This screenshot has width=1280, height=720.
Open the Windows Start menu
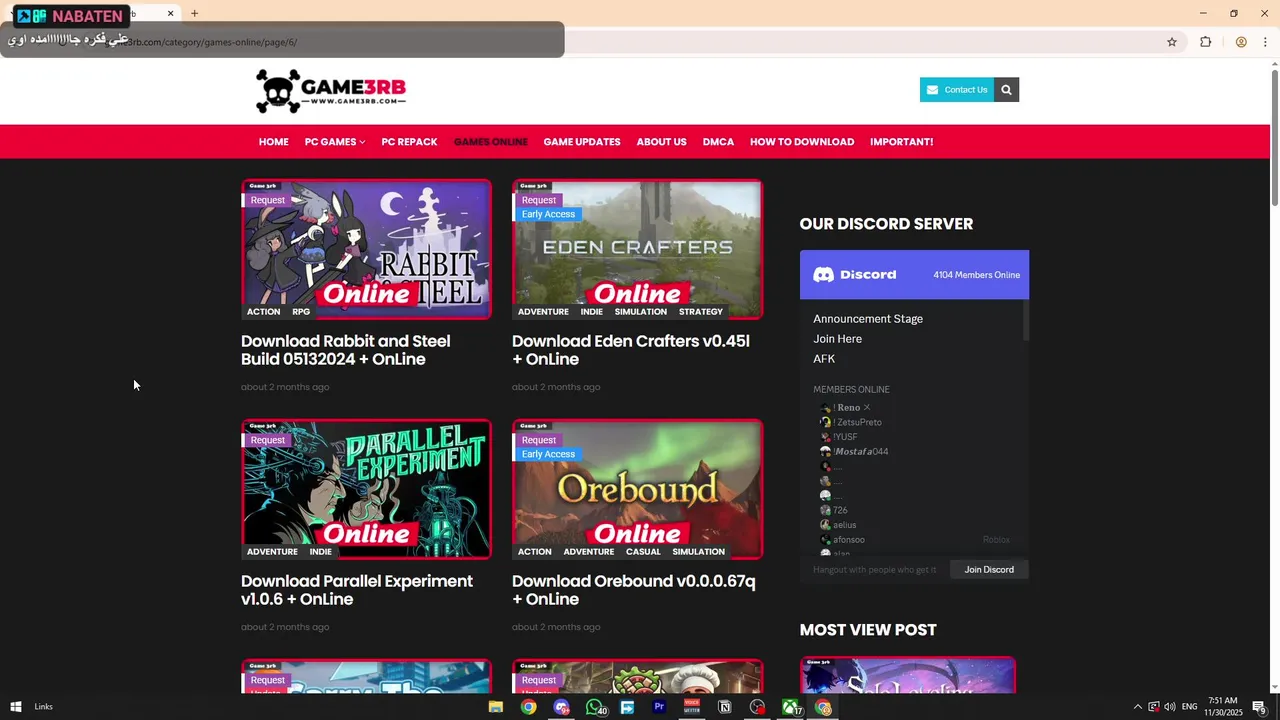pos(15,707)
